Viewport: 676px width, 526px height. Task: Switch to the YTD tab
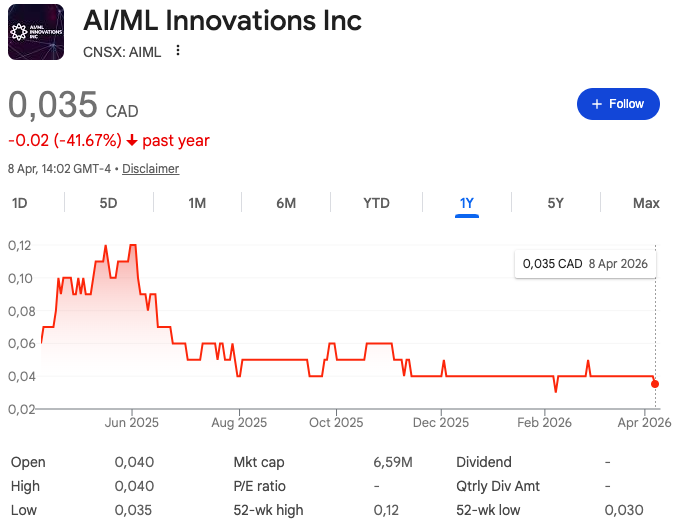376,203
